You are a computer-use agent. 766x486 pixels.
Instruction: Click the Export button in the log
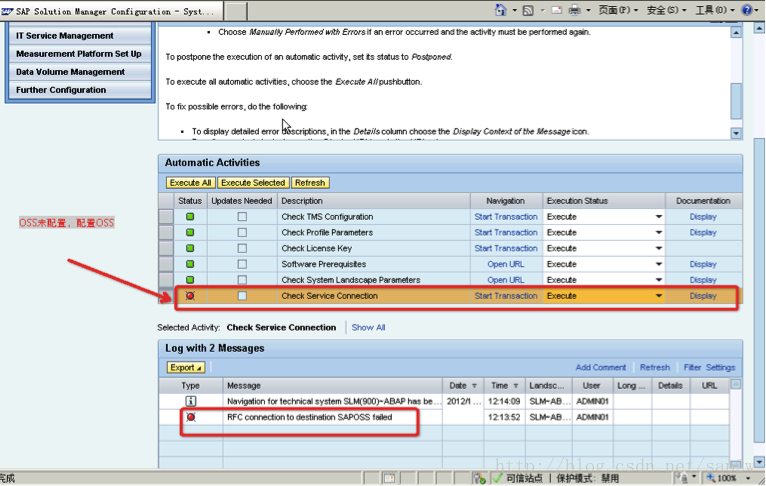pyautogui.click(x=186, y=367)
